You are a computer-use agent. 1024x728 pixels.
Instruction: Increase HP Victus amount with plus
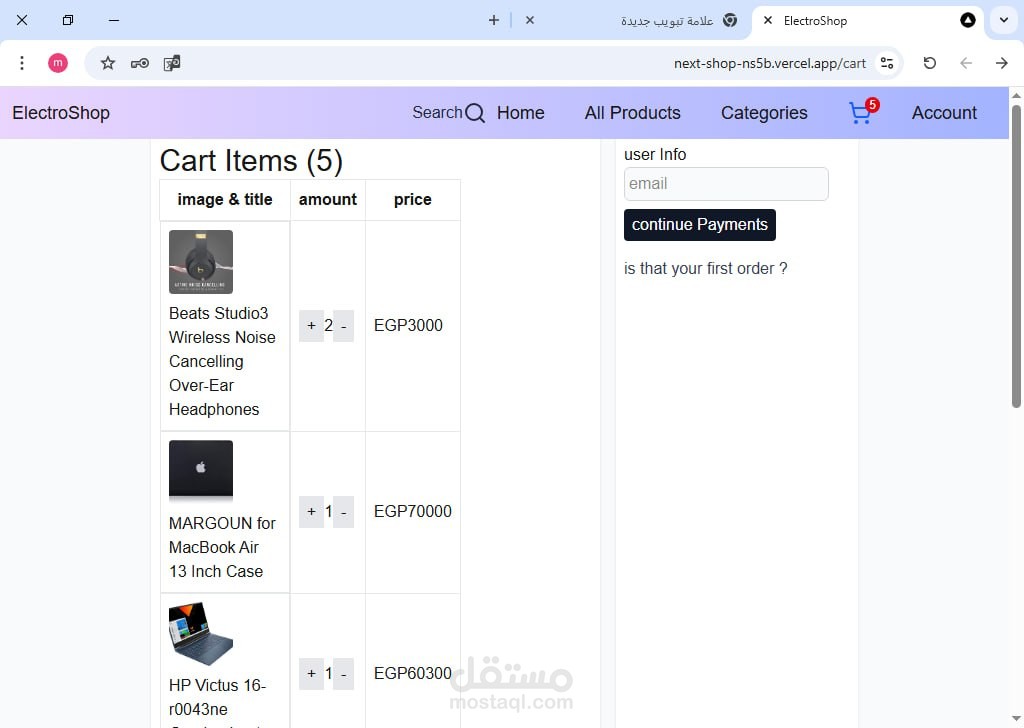[312, 674]
